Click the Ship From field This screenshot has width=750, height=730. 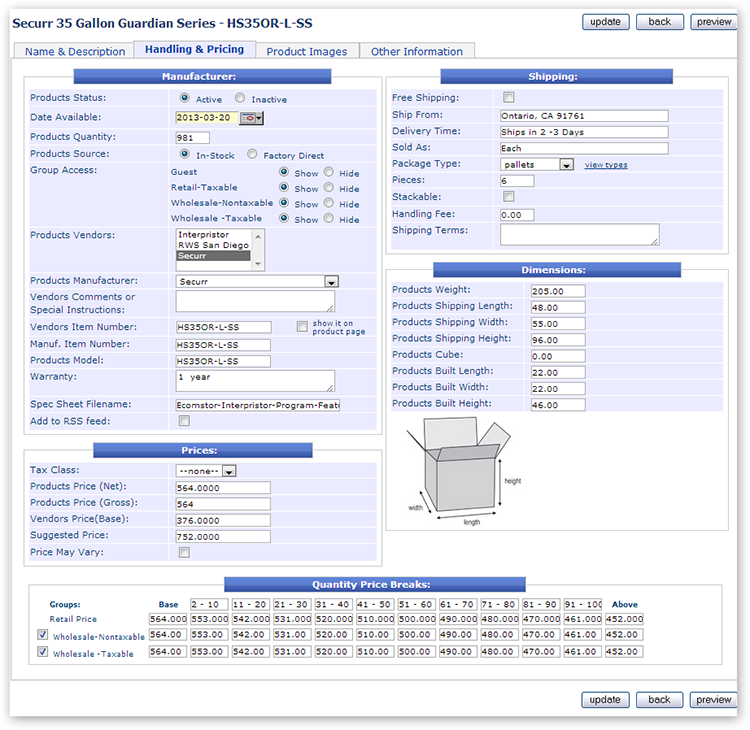tap(584, 116)
